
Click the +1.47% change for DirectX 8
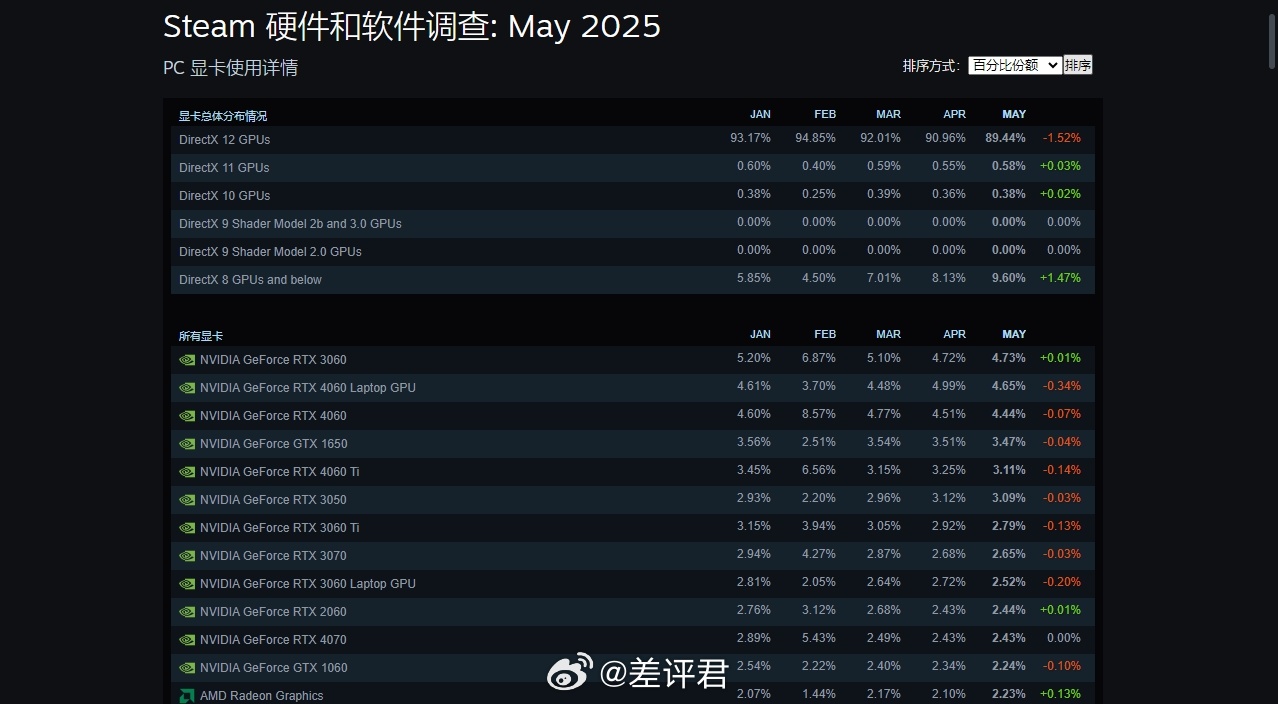click(x=1060, y=278)
